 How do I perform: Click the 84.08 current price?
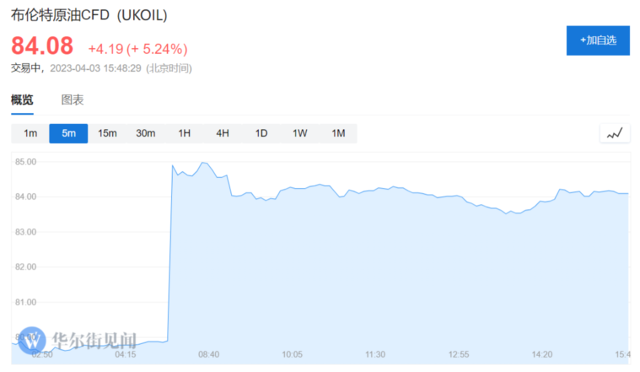click(x=42, y=46)
